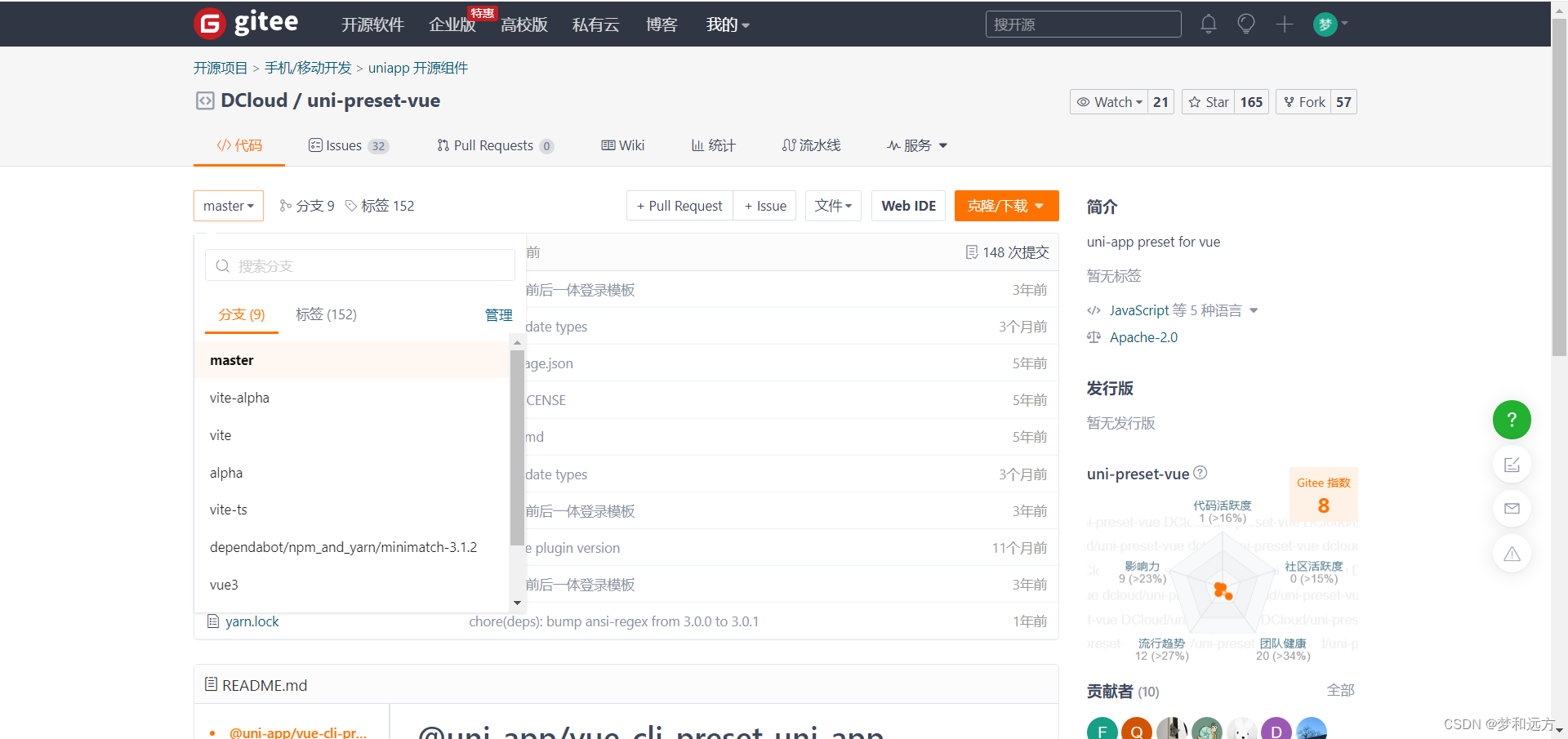1568x739 pixels.
Task: Click the 博客 navigation item
Action: click(661, 24)
